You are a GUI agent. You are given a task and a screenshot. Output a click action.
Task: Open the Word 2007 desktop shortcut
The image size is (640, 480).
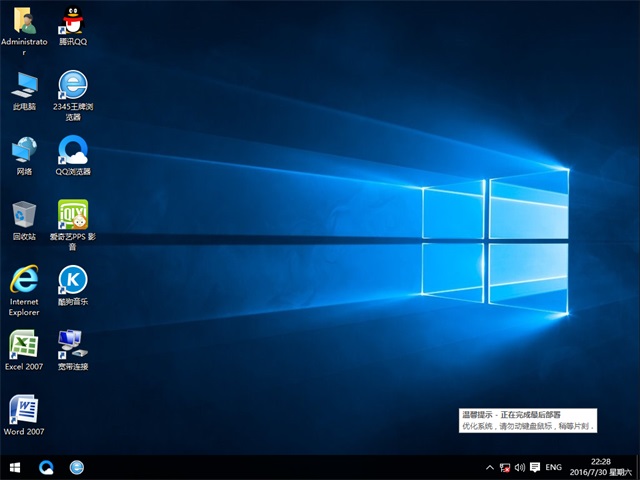[x=24, y=410]
